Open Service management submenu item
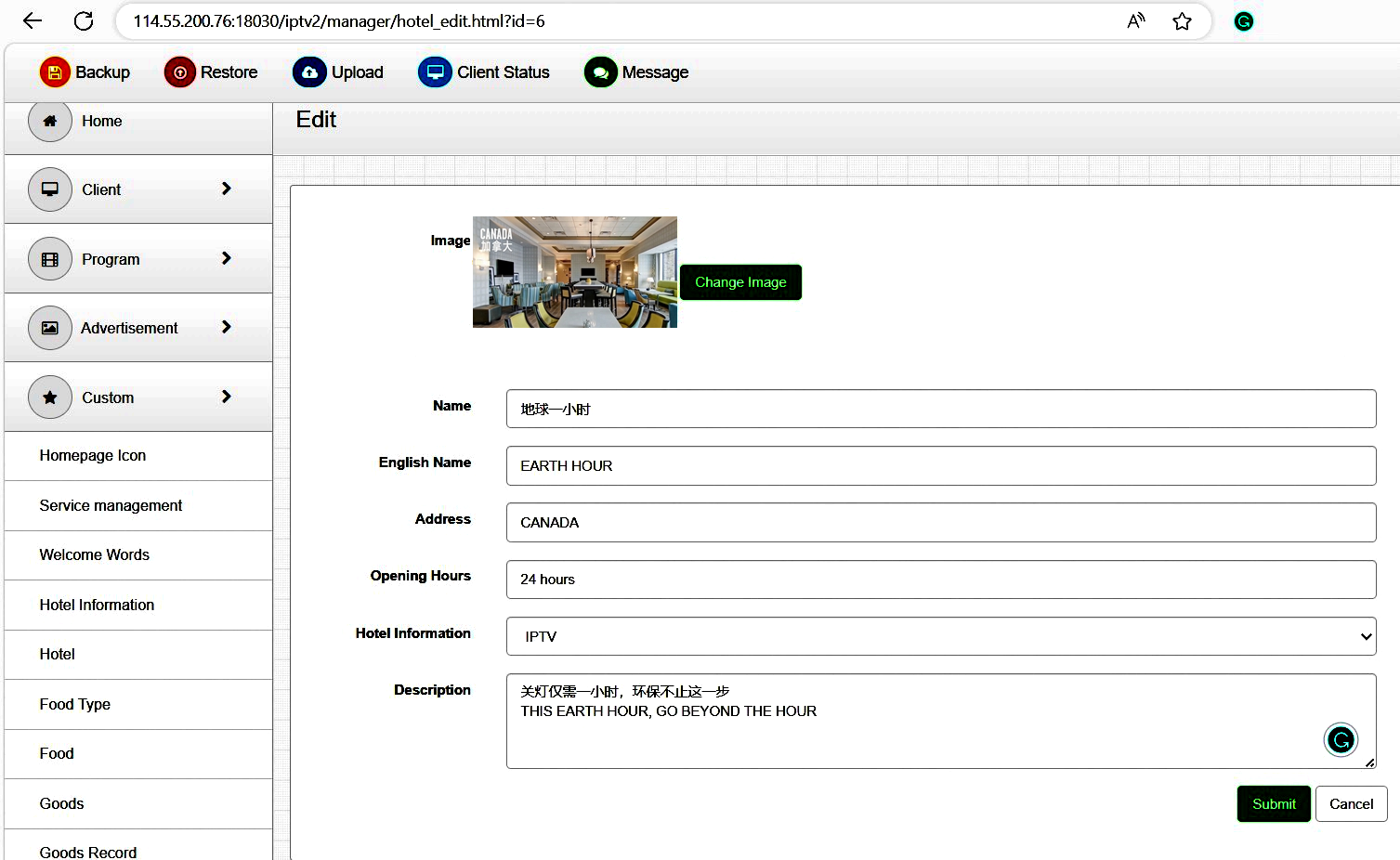The height and width of the screenshot is (860, 1400). point(138,505)
